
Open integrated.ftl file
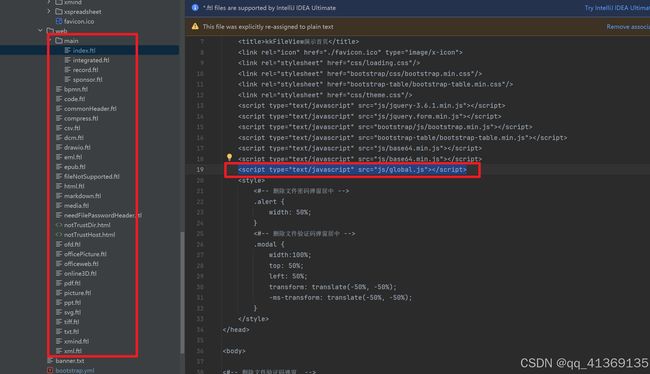tap(91, 60)
